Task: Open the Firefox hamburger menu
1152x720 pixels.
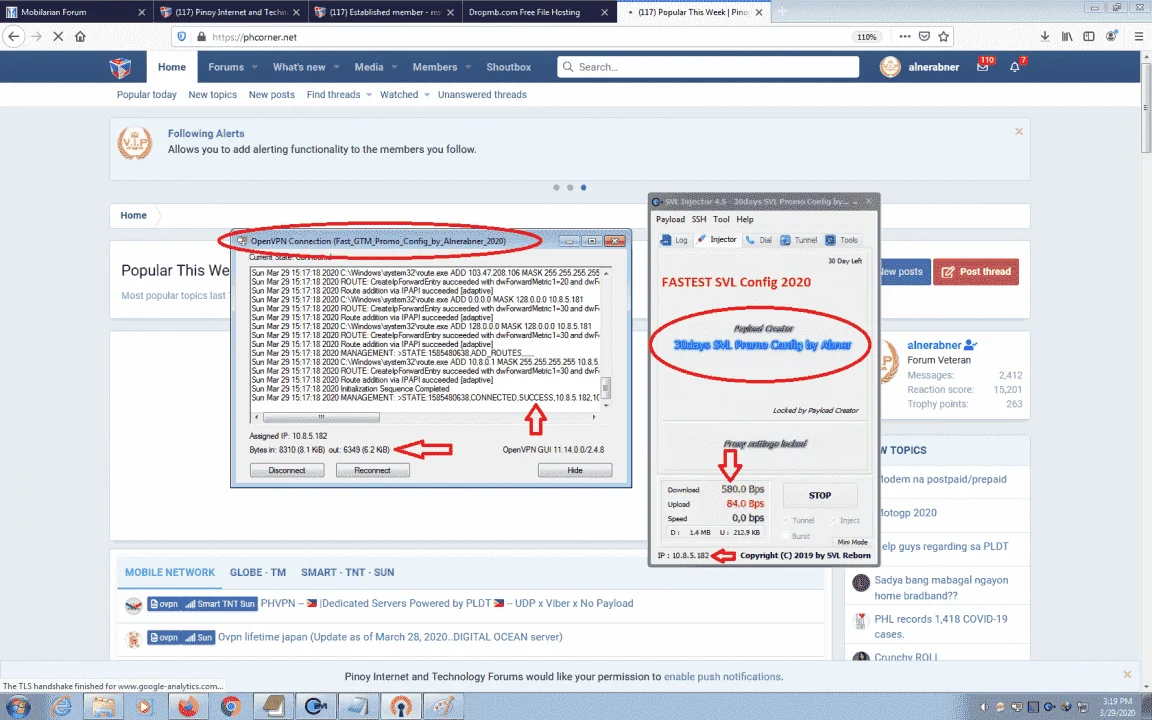Action: [1138, 37]
